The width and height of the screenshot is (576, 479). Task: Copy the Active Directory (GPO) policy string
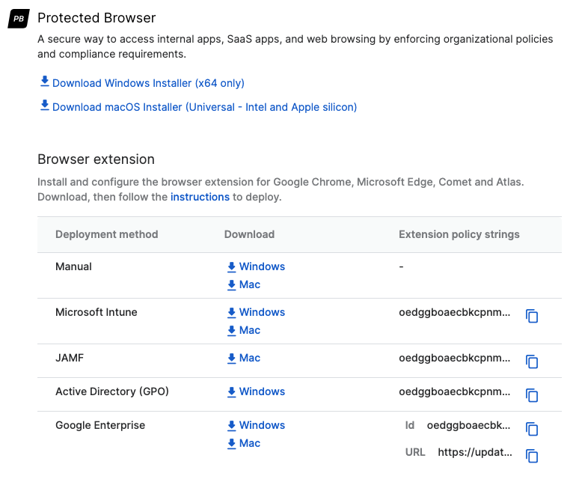pos(532,395)
